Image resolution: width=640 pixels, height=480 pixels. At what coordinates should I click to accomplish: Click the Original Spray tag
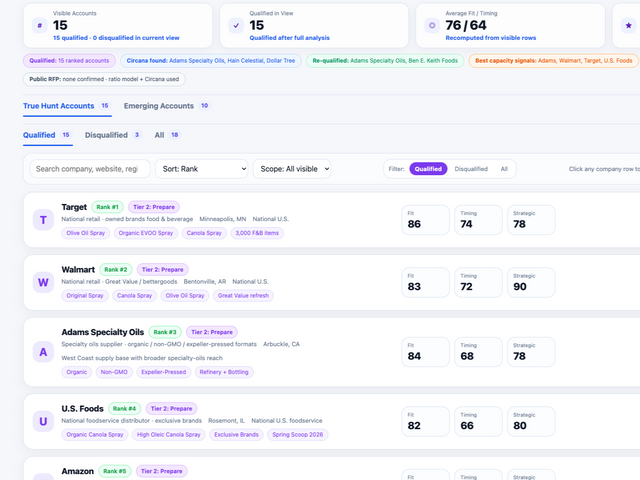point(85,296)
